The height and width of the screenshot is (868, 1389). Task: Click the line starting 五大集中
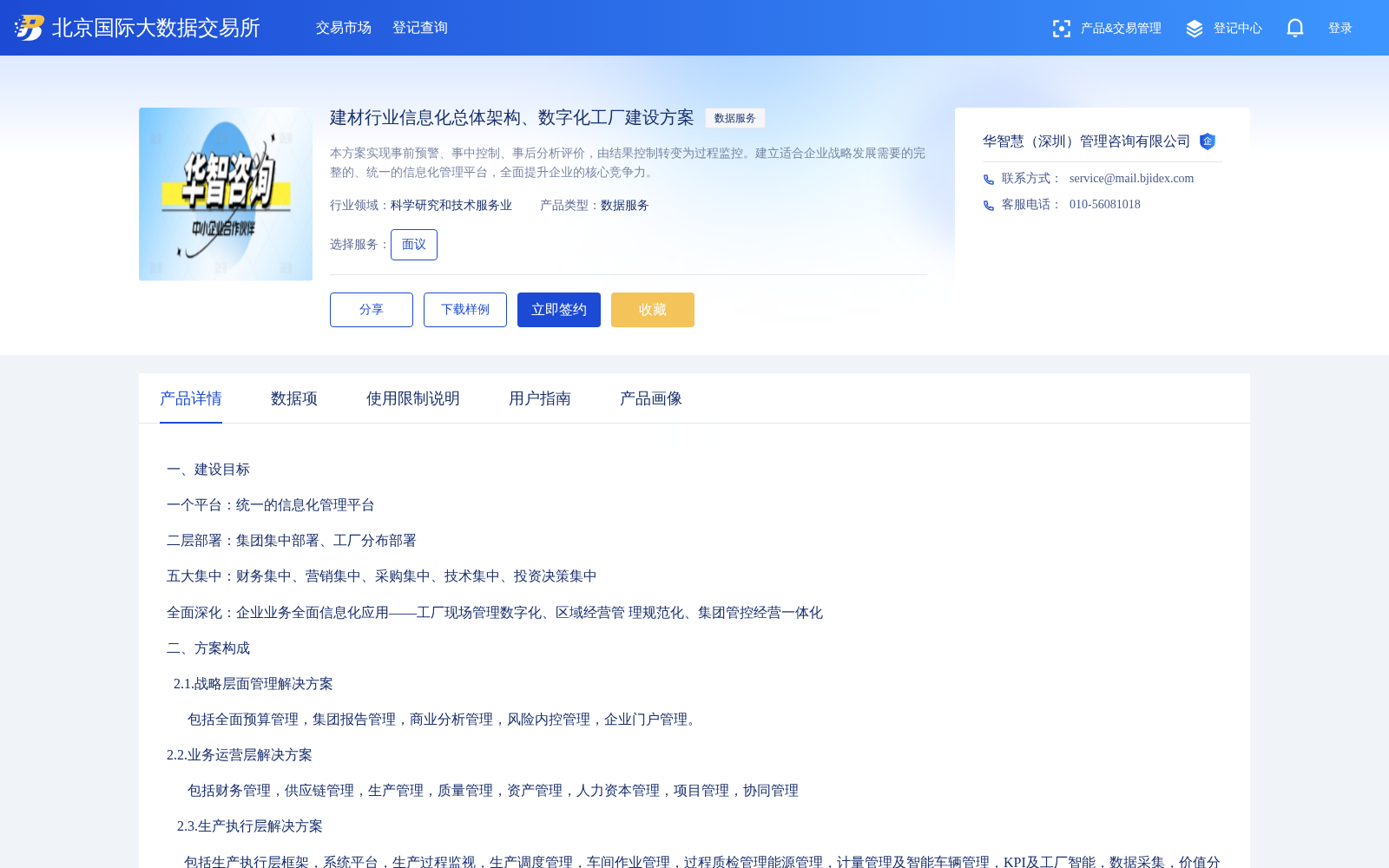click(382, 576)
